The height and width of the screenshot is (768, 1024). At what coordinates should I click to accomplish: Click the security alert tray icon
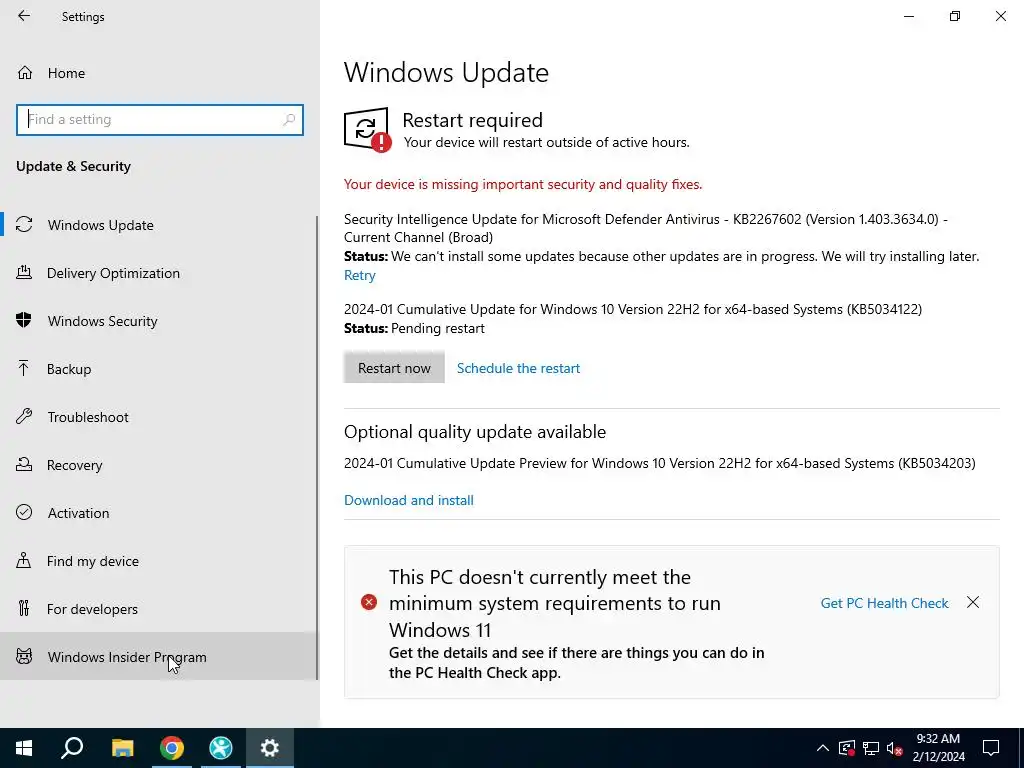[847, 748]
